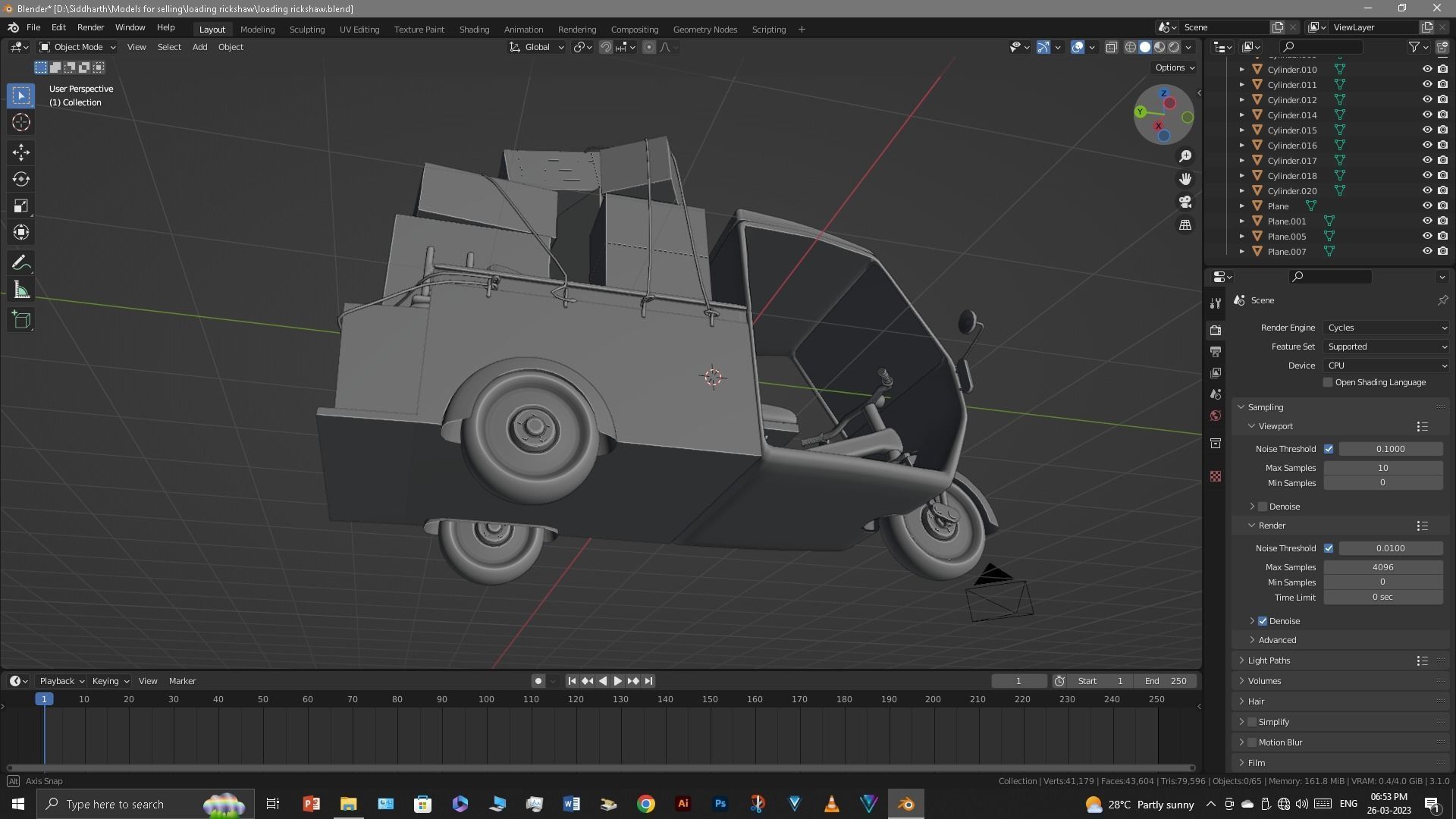Switch to rendered viewport shading
The image size is (1456, 819).
1174,47
